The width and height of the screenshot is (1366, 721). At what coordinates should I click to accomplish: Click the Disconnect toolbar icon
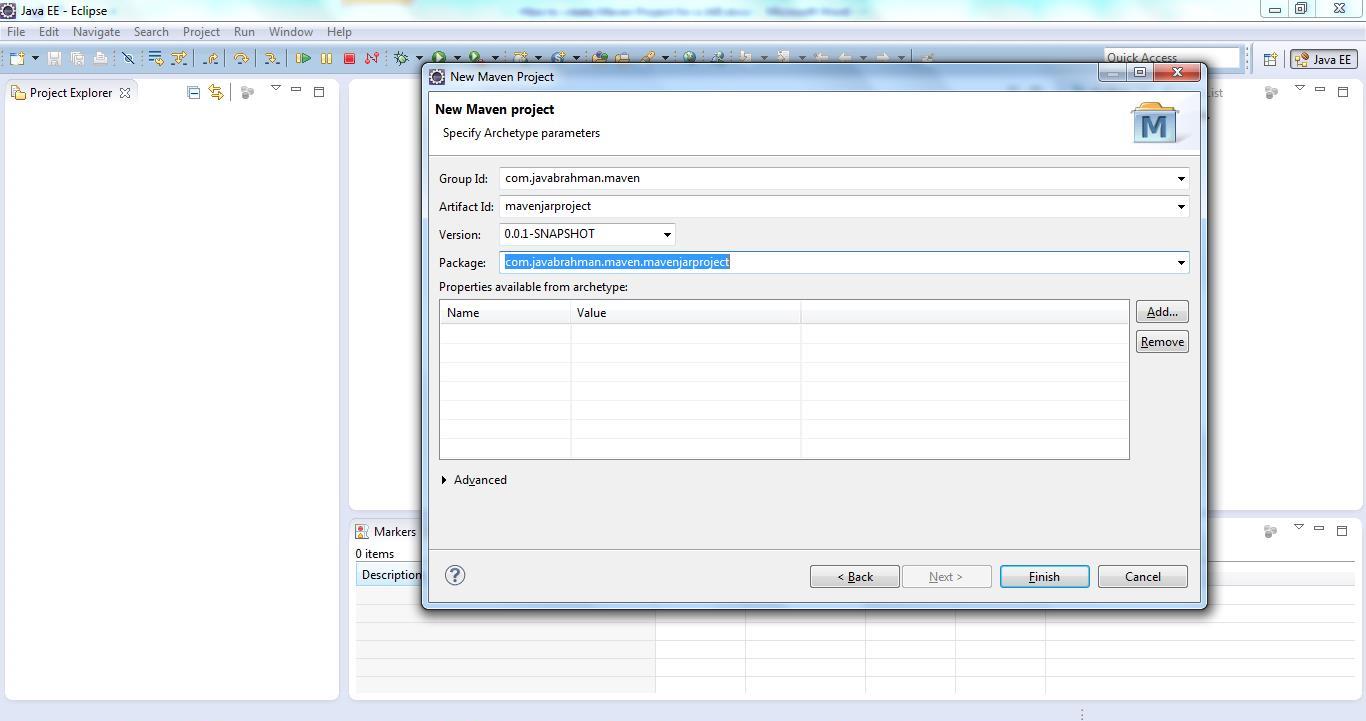(372, 58)
